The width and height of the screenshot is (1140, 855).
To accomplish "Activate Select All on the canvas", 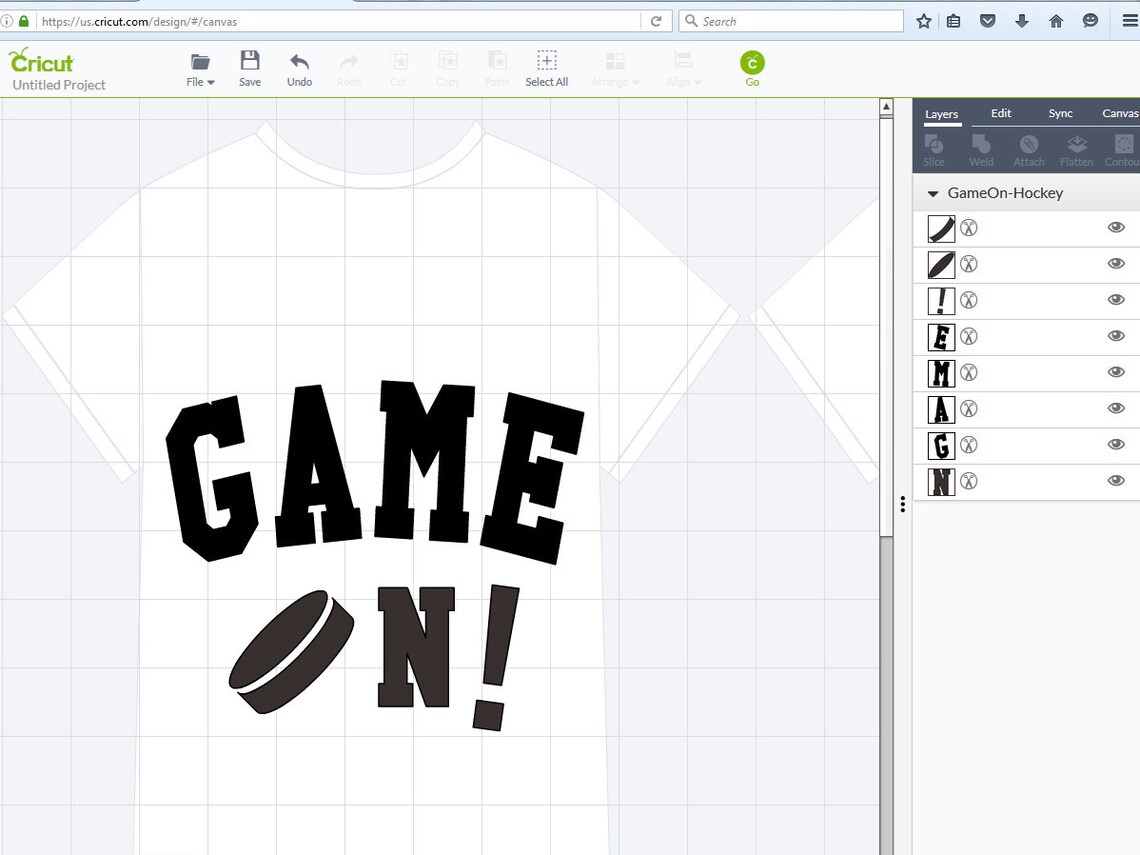I will [x=546, y=65].
